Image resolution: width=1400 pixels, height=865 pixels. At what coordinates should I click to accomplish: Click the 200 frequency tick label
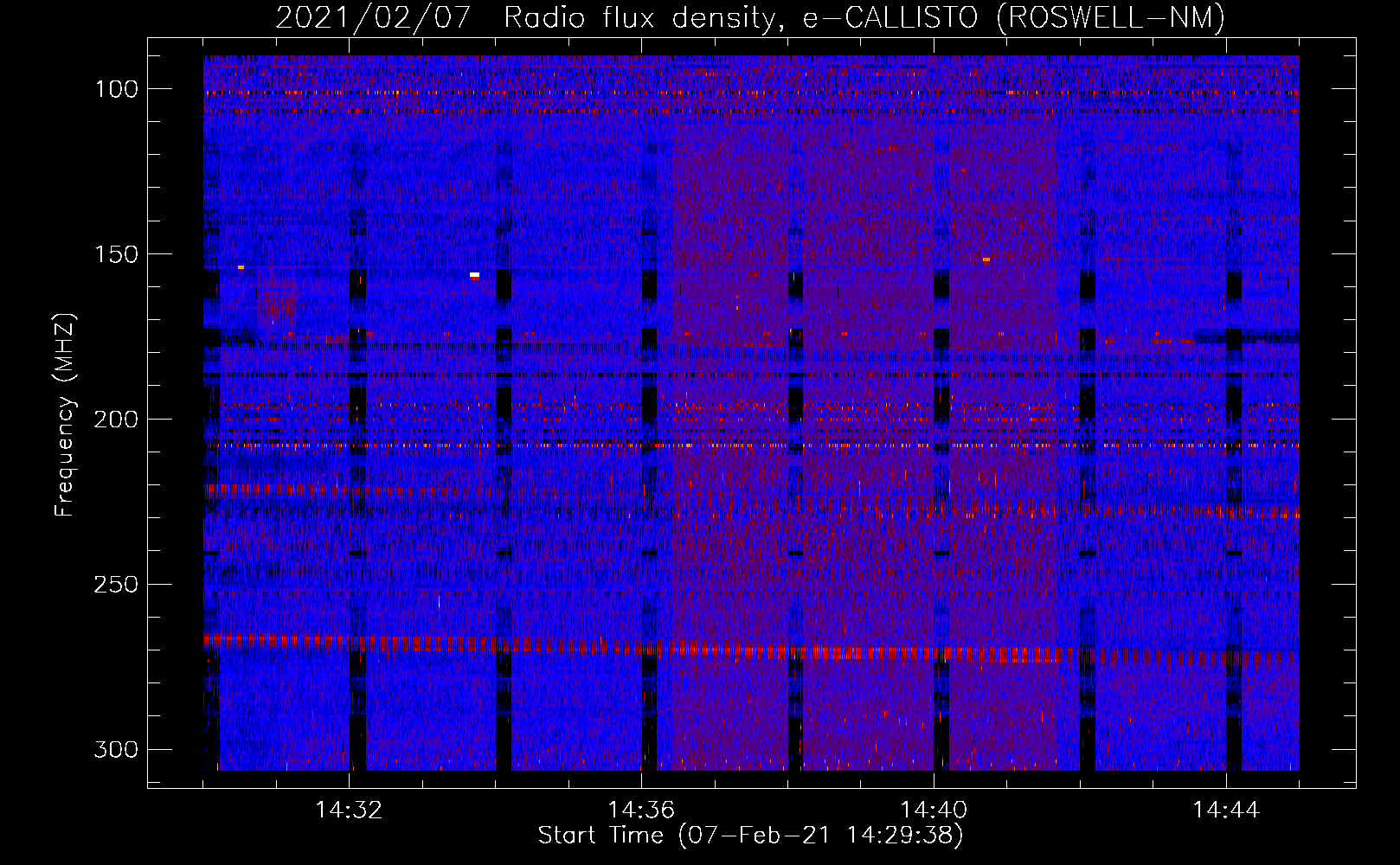coord(115,420)
